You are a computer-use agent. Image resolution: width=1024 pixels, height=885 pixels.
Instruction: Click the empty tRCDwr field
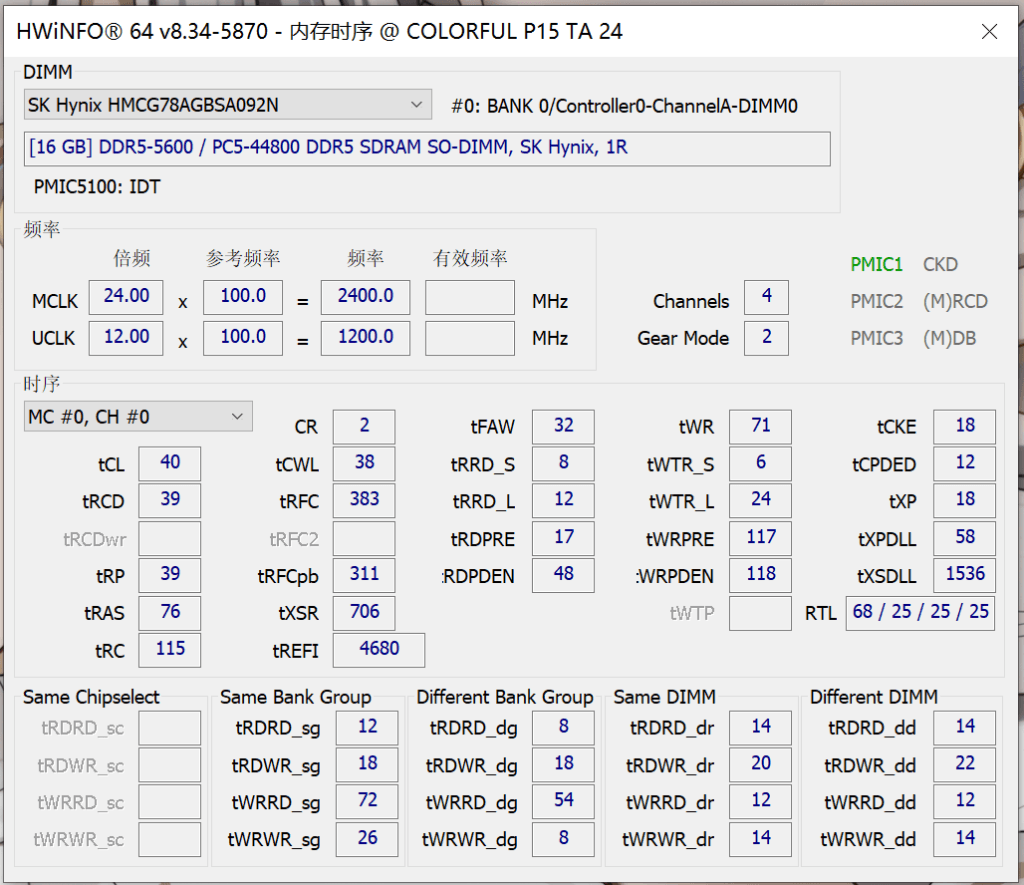[170, 538]
